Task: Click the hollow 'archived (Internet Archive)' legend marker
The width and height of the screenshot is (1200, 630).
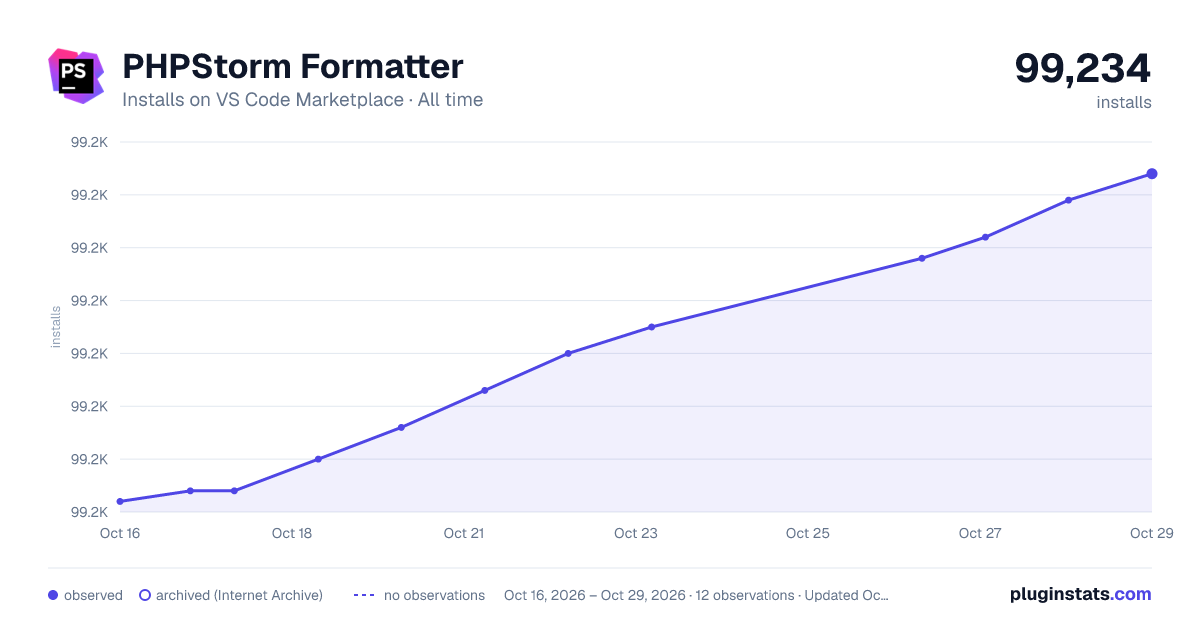Action: 144,595
